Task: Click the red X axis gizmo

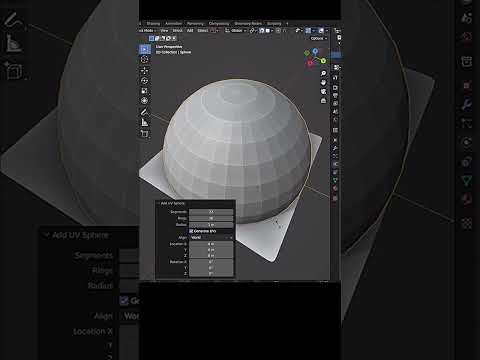Action: click(x=310, y=63)
